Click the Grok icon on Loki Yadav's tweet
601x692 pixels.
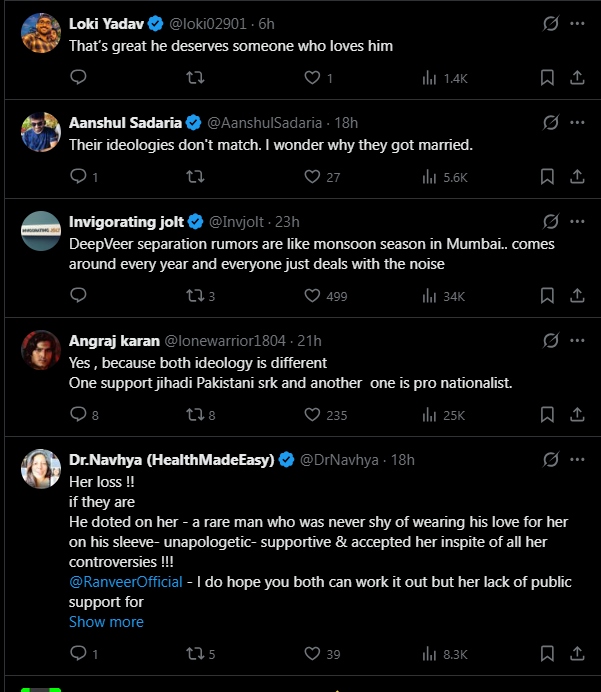pyautogui.click(x=549, y=23)
